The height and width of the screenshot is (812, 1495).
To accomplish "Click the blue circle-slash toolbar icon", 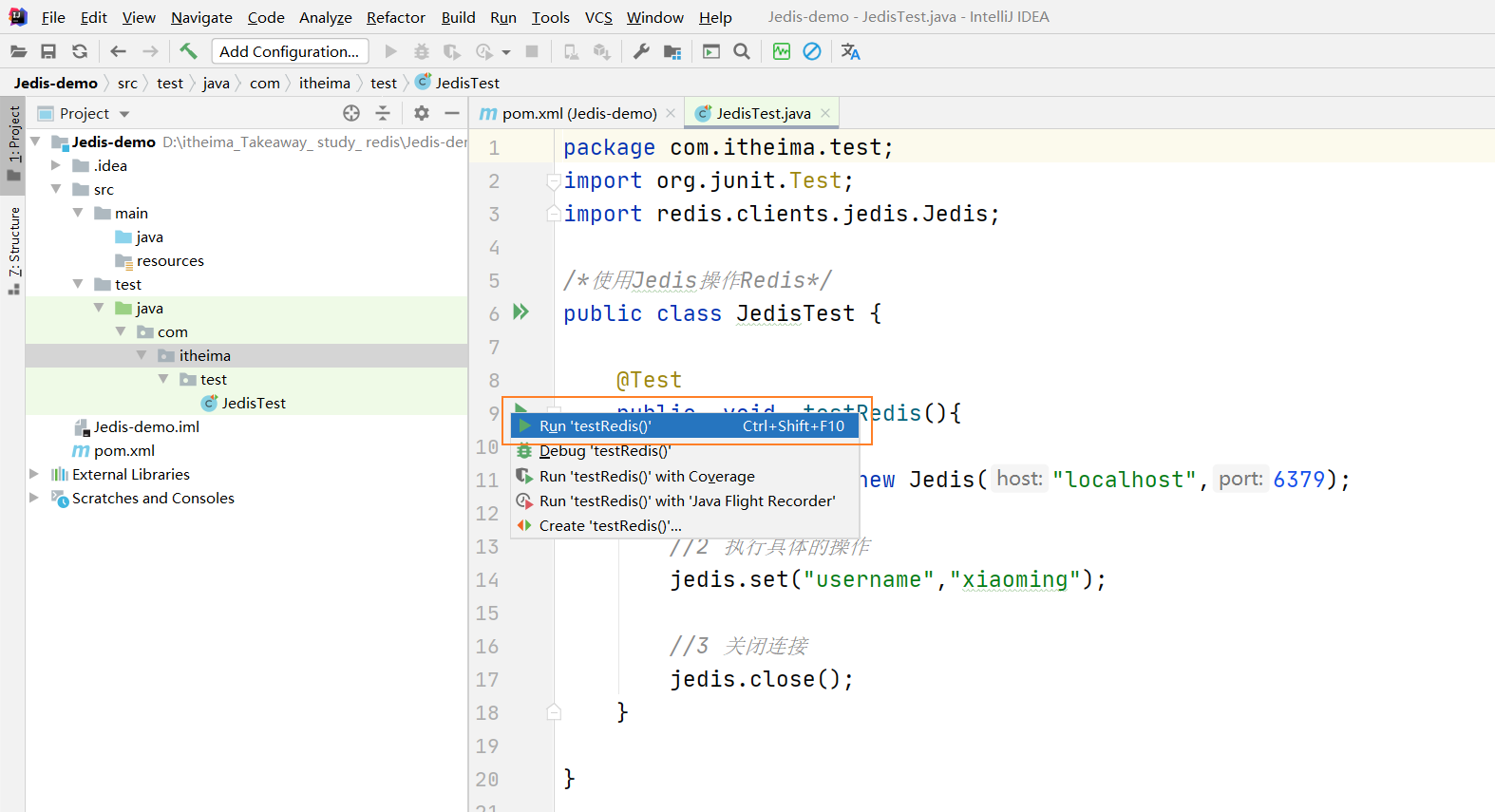I will (x=812, y=51).
